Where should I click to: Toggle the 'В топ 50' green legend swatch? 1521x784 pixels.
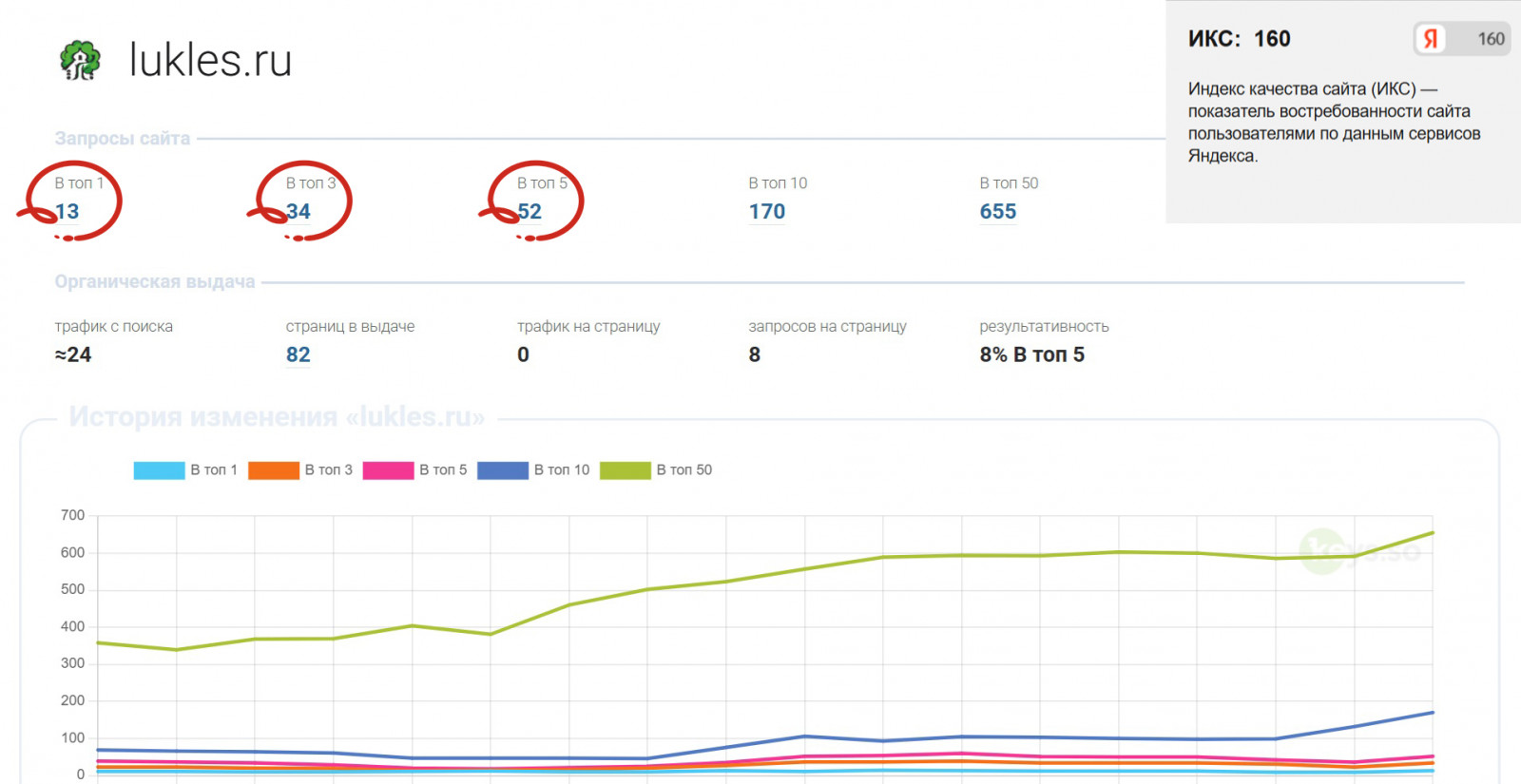point(626,469)
